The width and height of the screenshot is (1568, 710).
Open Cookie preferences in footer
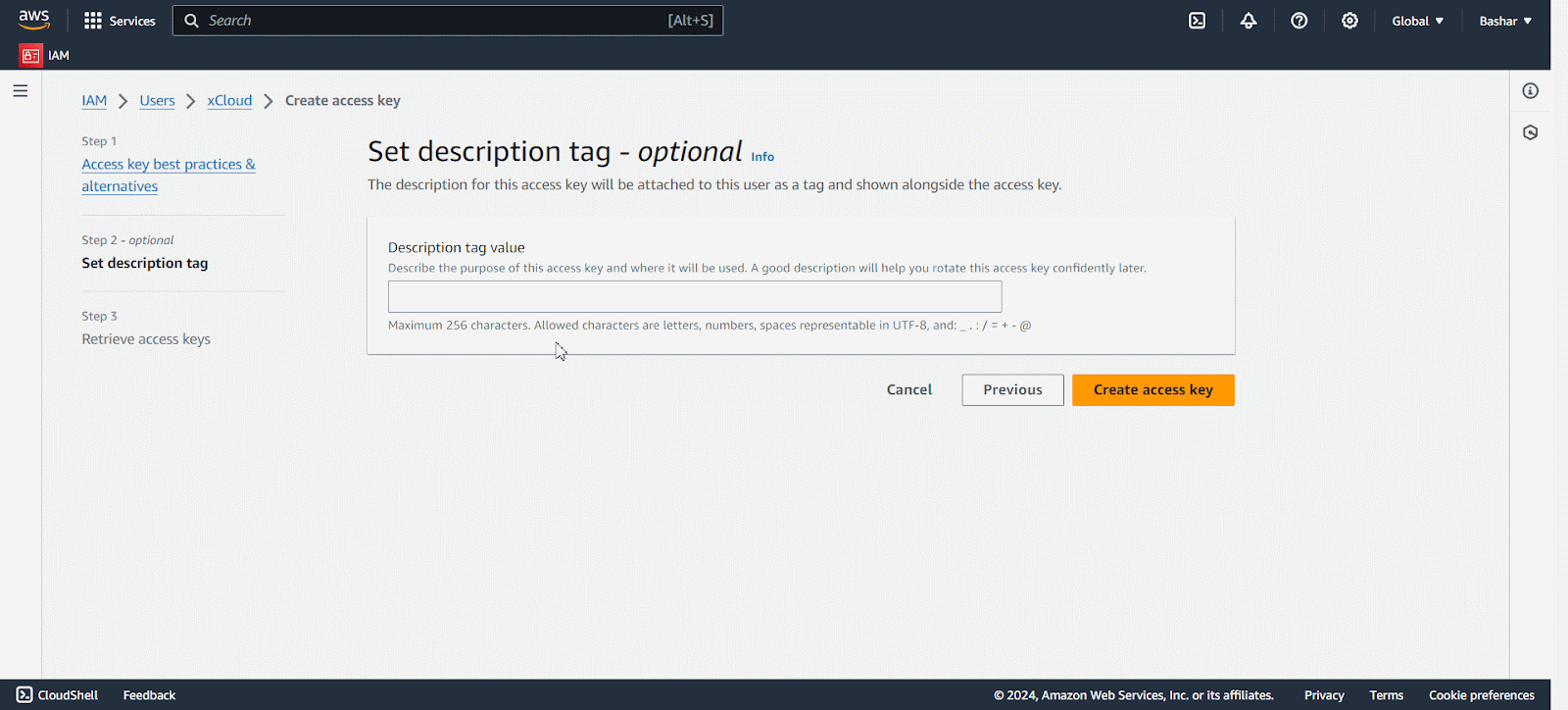tap(1482, 695)
